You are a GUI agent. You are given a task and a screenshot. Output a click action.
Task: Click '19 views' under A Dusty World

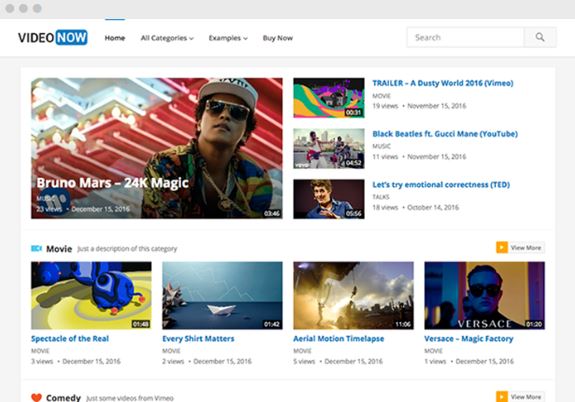[385, 106]
